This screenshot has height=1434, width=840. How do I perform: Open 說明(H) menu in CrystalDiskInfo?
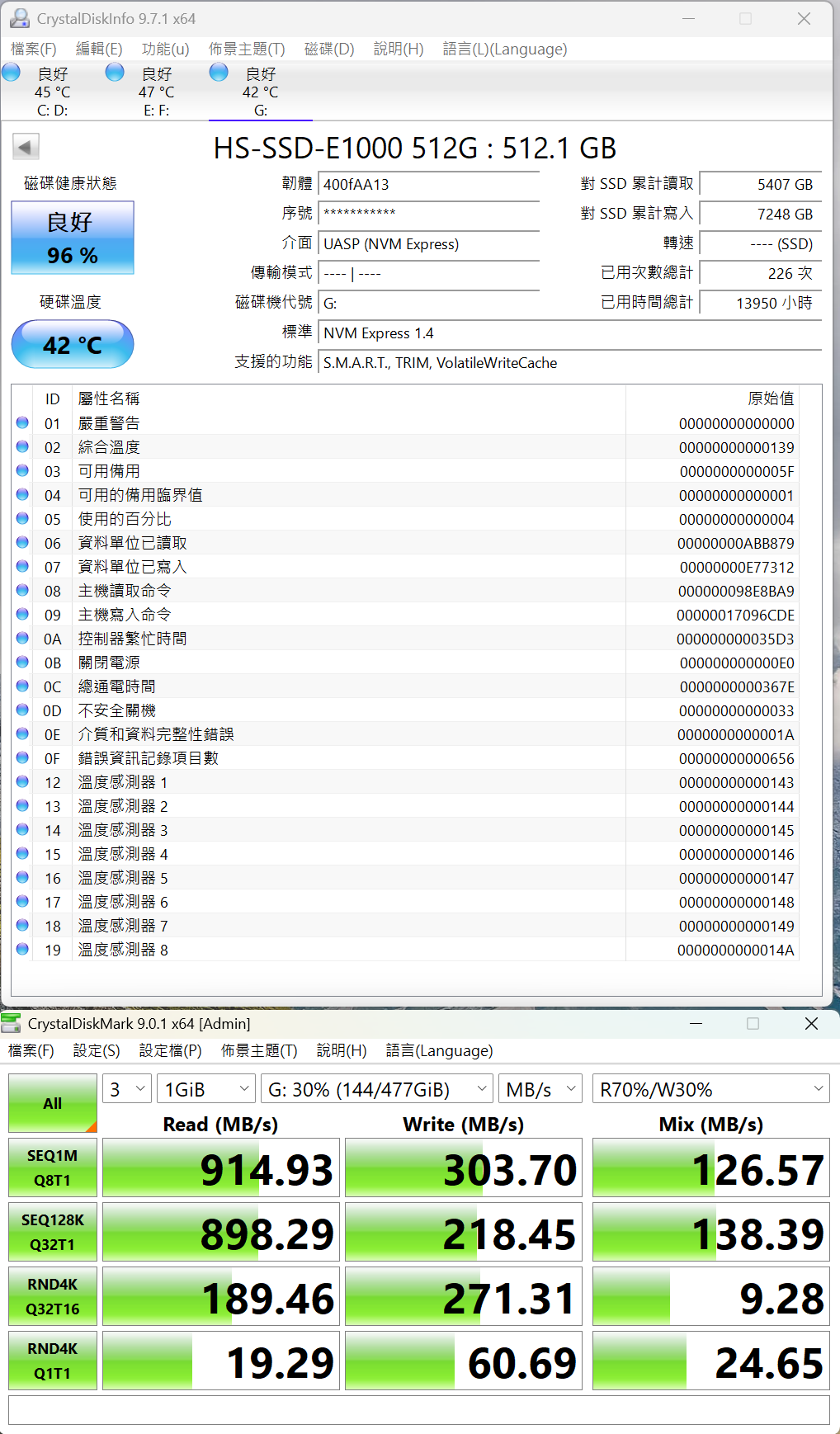point(399,50)
